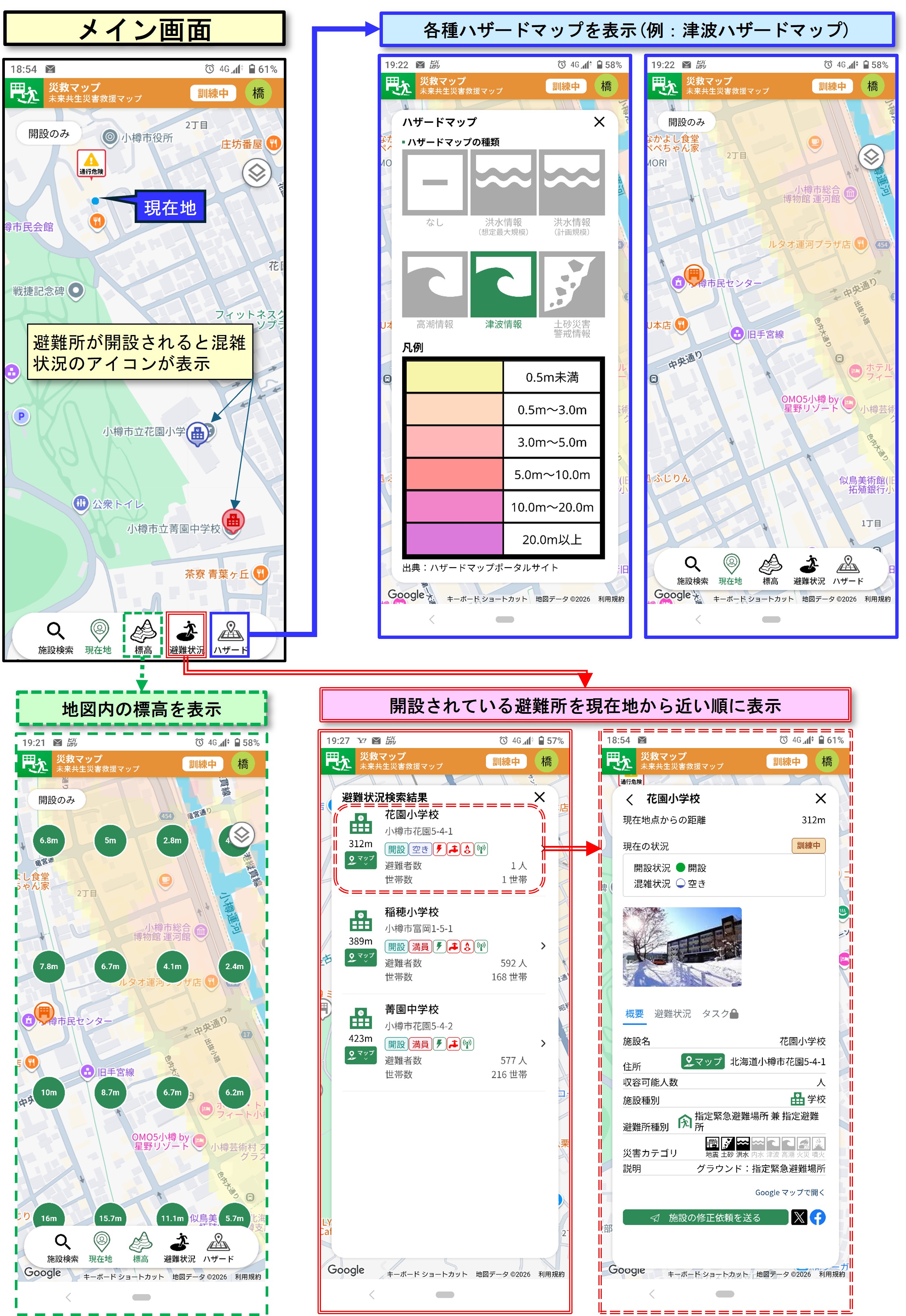Click the 20.0m以上 purple legend swatch
The width and height of the screenshot is (906, 1316).
pos(454,539)
